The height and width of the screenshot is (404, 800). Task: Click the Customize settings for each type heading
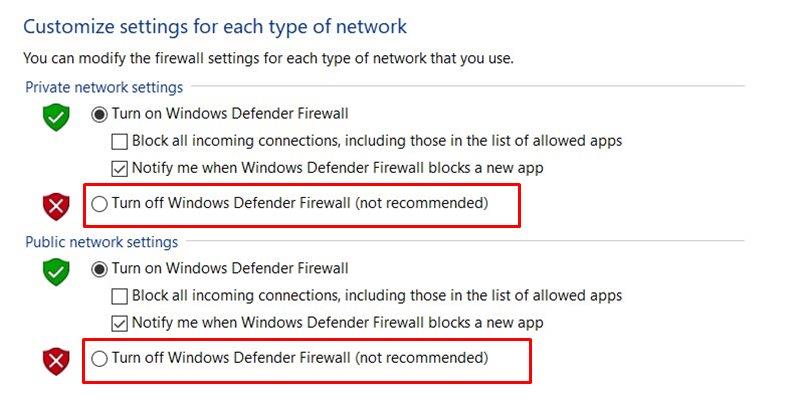[x=215, y=27]
